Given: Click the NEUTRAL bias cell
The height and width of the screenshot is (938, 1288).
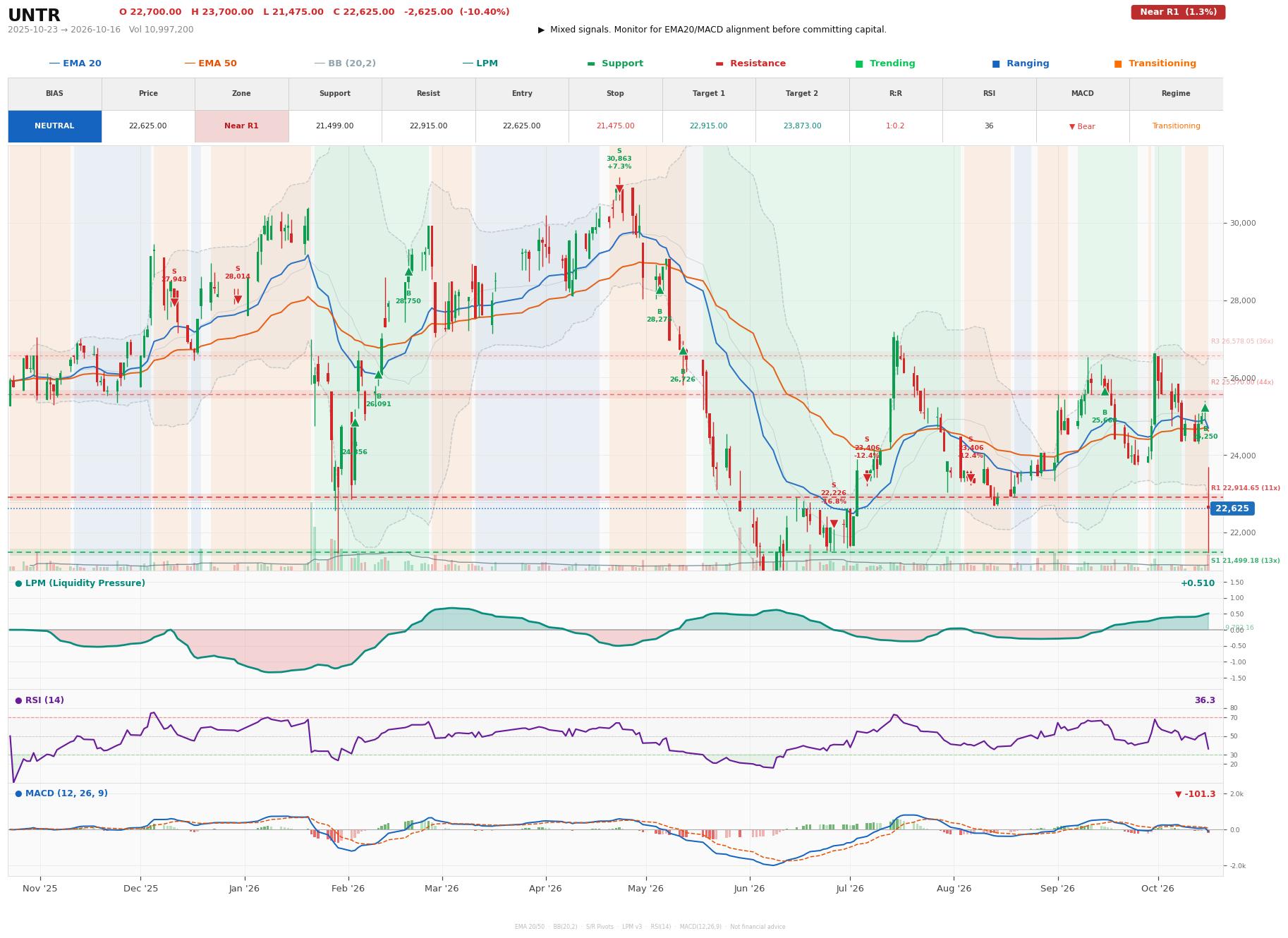Looking at the screenshot, I should point(54,126).
